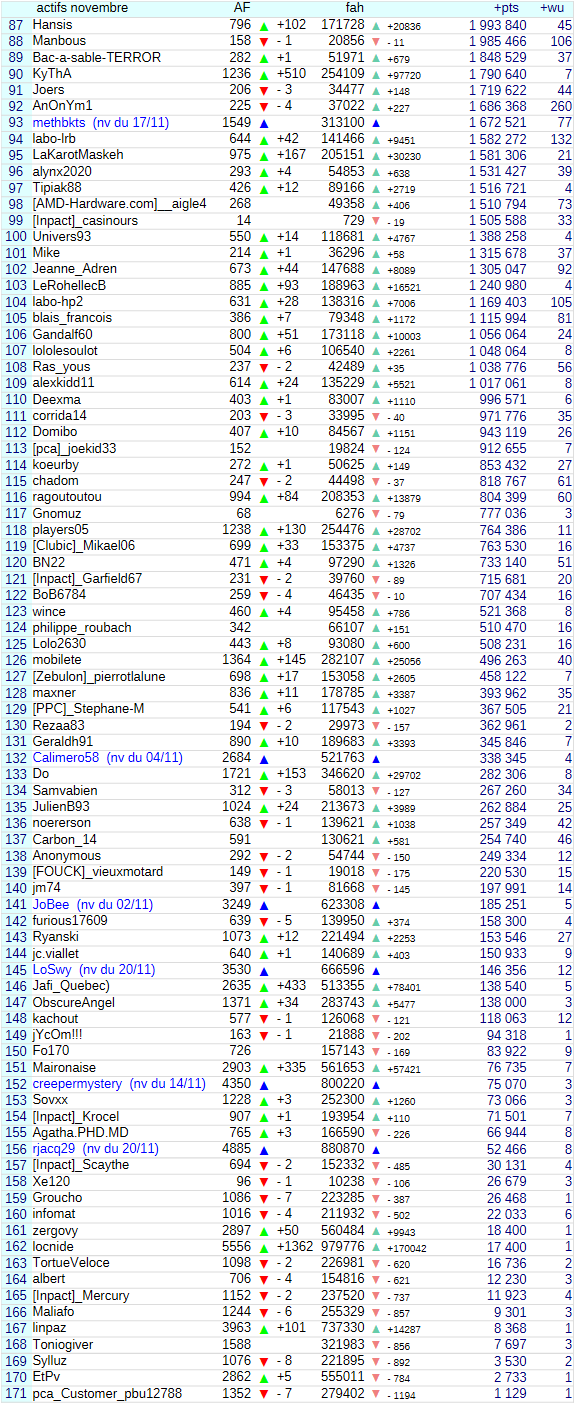Click the green up arrow beside Hansis AF
This screenshot has width=575, height=1420.
[x=264, y=25]
